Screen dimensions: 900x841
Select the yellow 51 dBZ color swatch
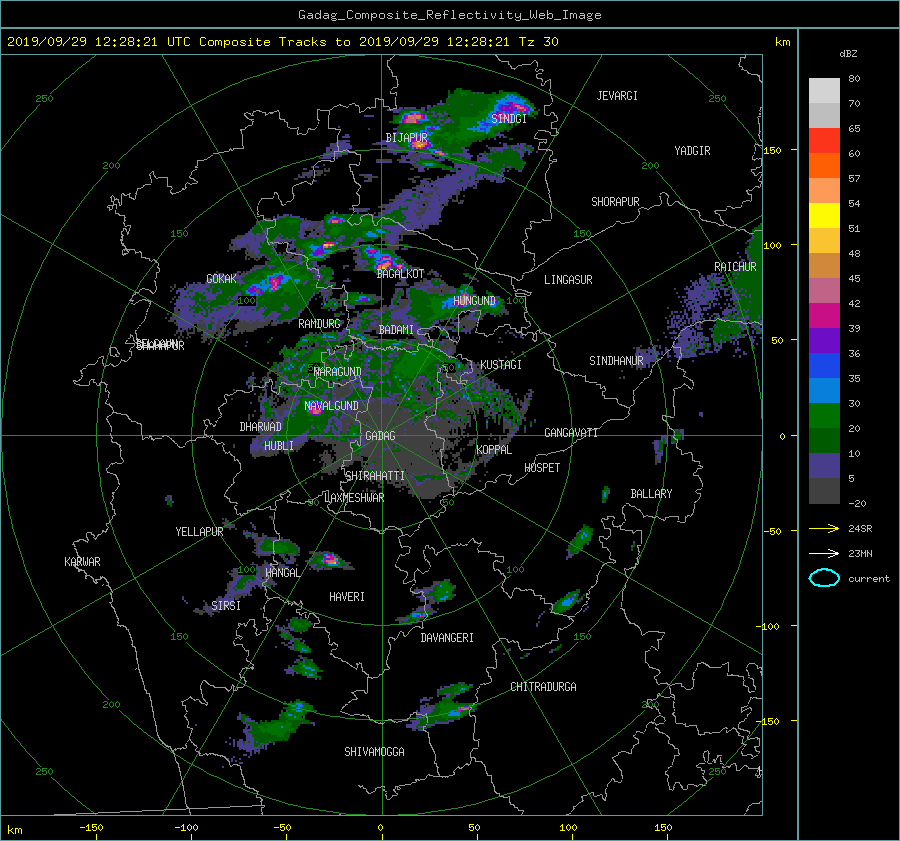[824, 215]
